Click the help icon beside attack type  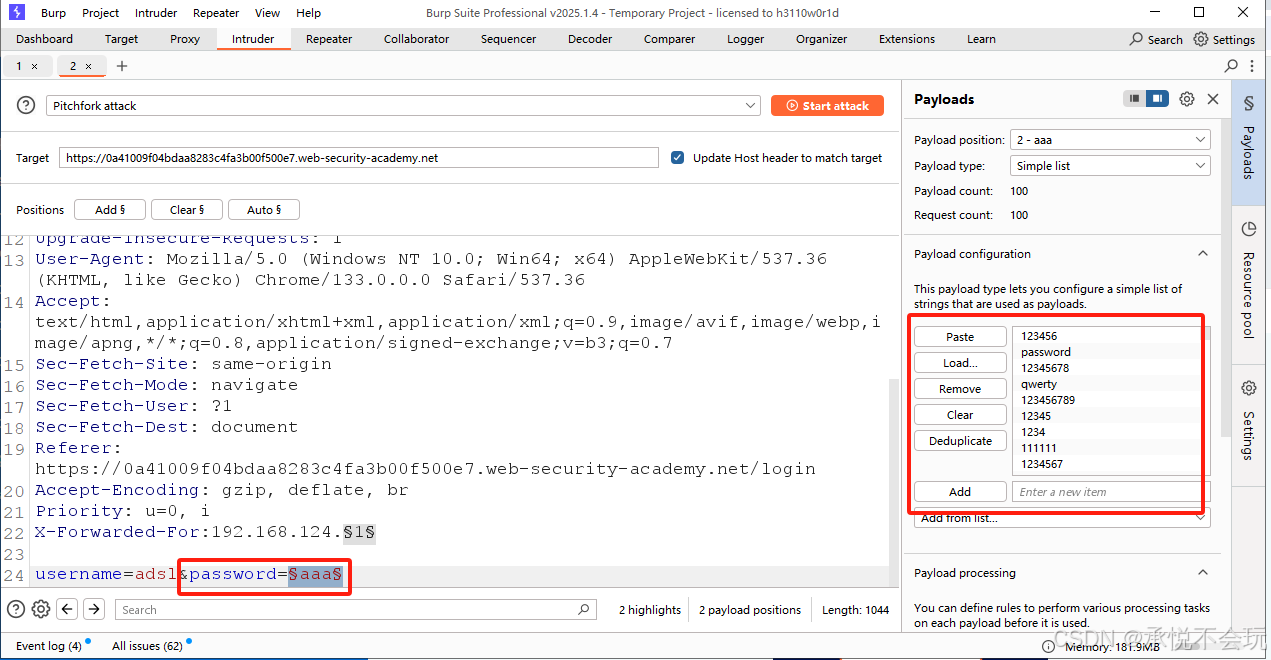(x=27, y=106)
